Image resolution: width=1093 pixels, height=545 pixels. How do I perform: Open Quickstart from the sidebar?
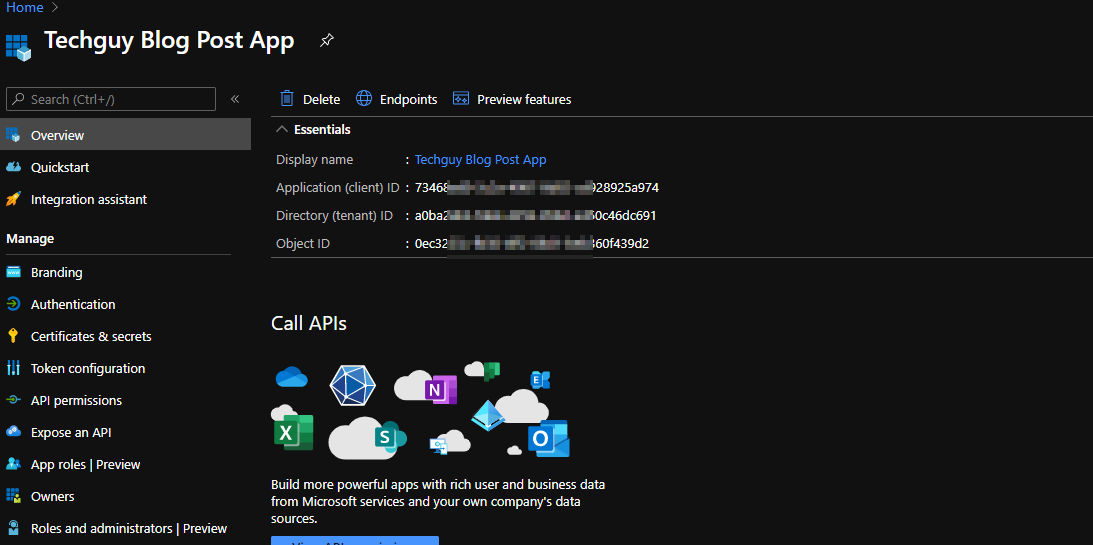coord(60,167)
